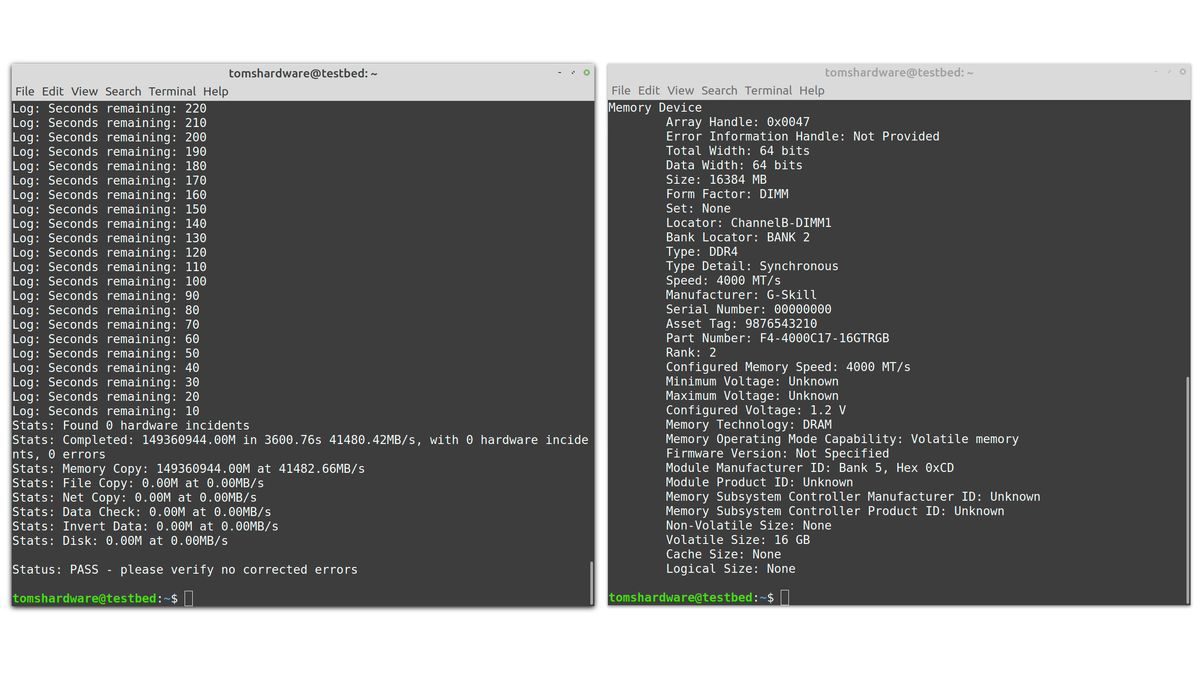Open Help menu in left terminal

[215, 91]
